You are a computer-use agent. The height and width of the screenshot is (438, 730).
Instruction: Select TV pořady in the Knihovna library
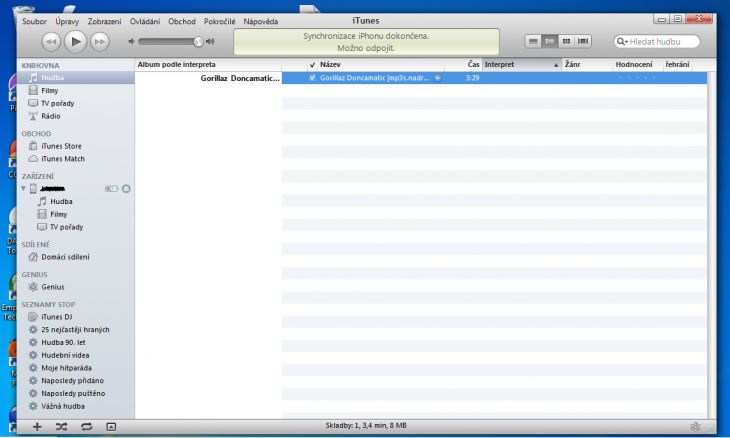[76, 103]
